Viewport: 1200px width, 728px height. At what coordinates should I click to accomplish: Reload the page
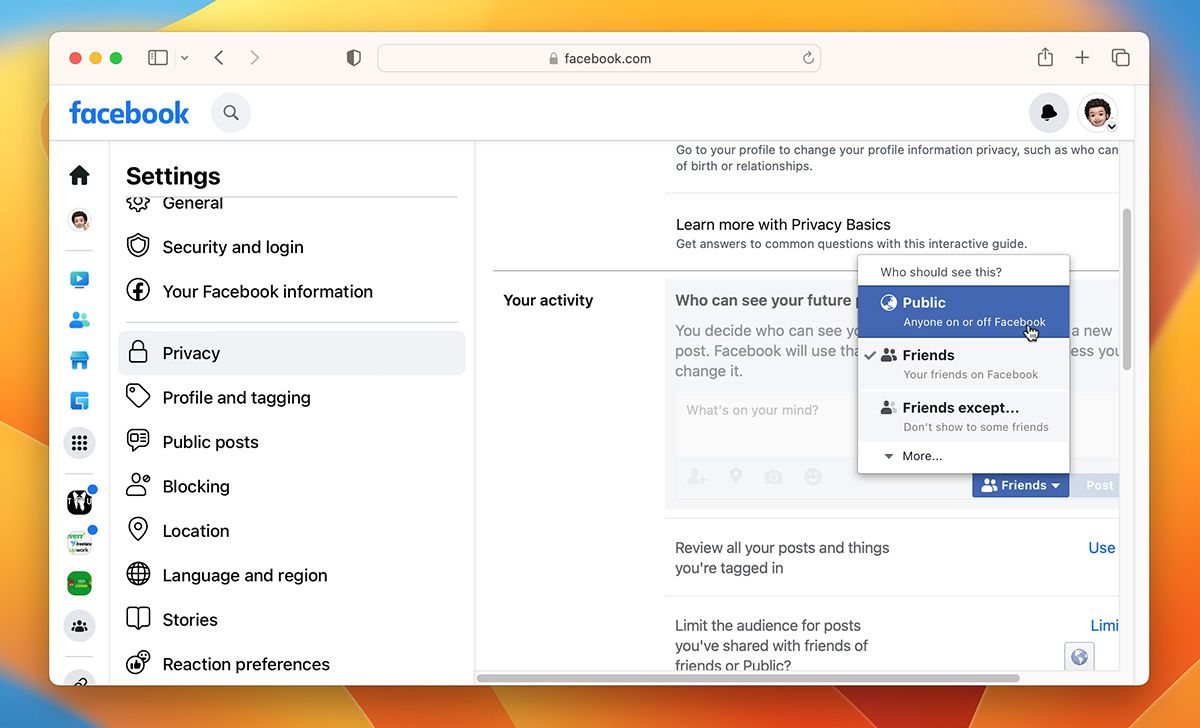[x=808, y=58]
